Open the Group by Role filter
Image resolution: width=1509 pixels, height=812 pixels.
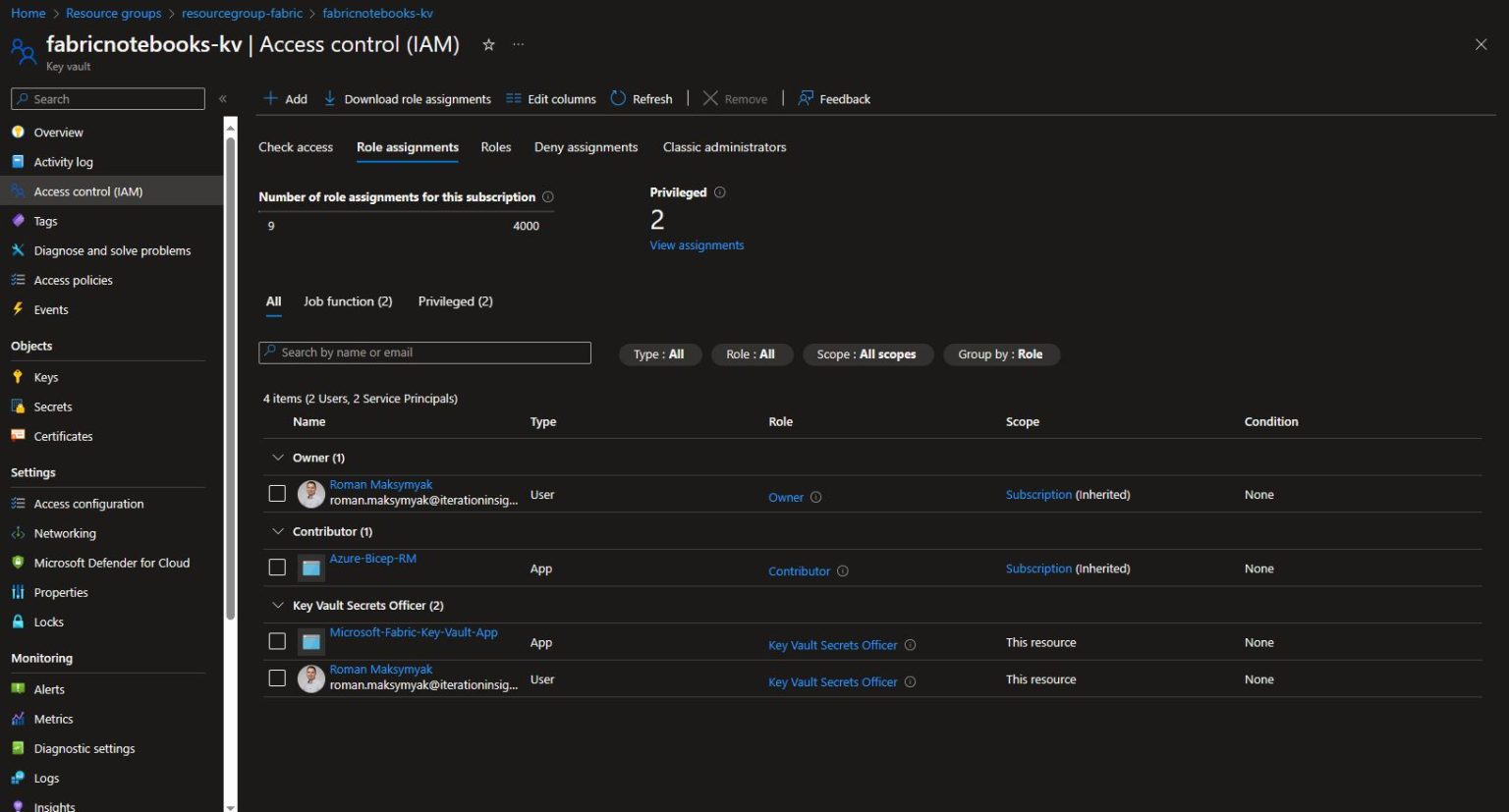click(x=1001, y=354)
